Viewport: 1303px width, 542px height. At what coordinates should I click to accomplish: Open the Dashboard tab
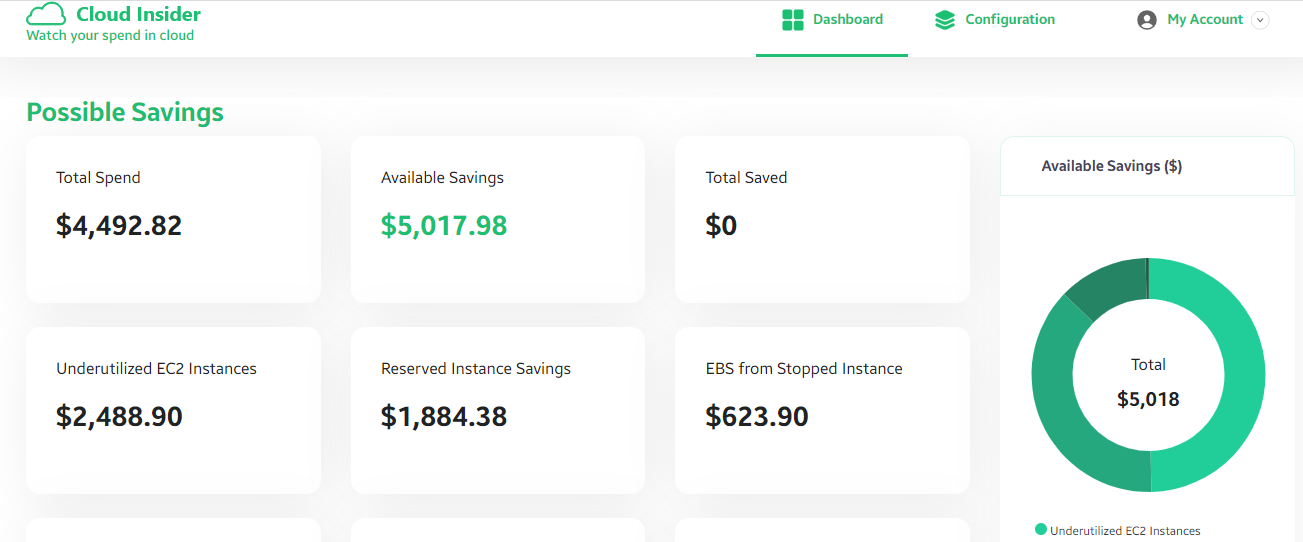click(x=832, y=28)
